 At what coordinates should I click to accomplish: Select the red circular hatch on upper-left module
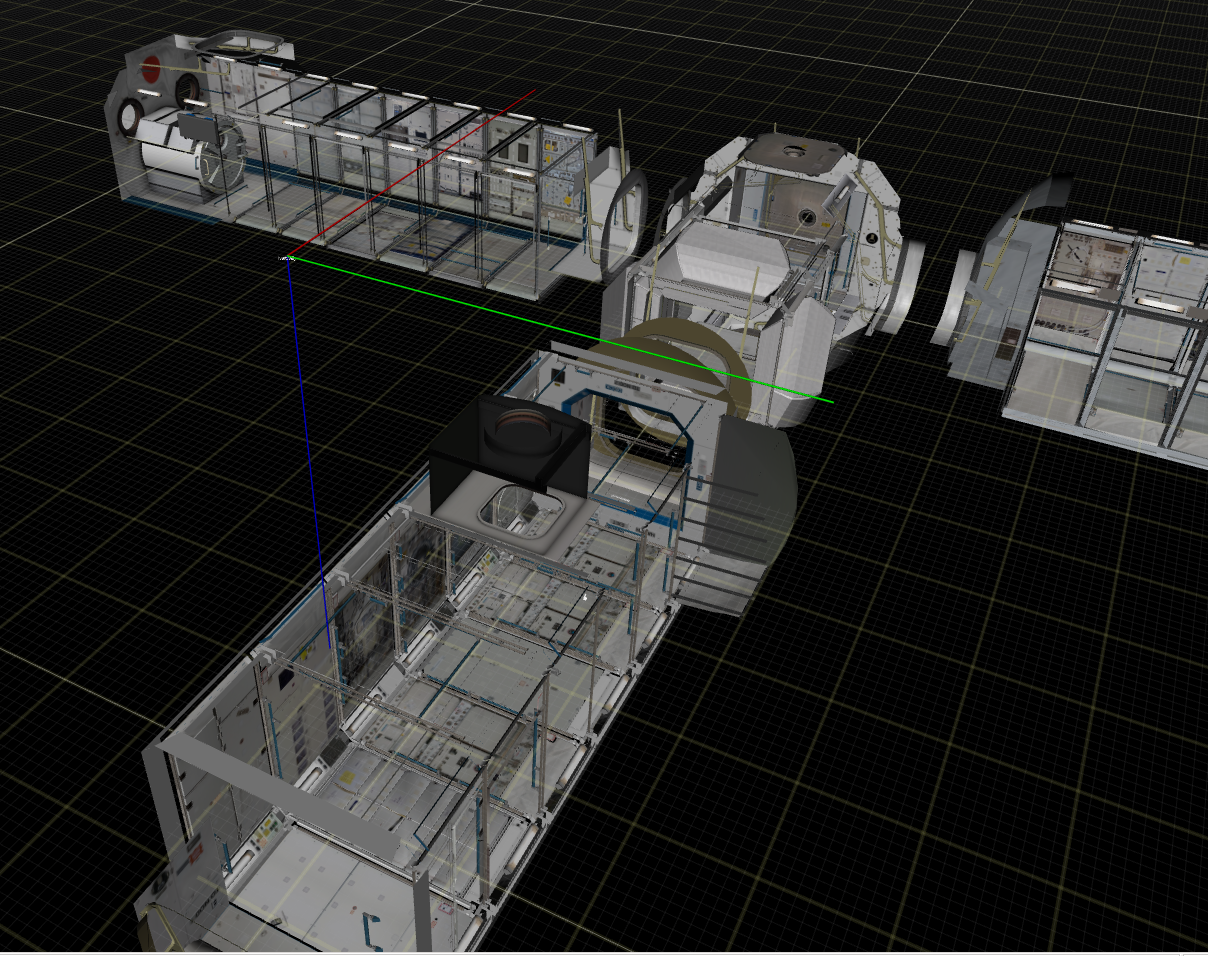coord(151,68)
